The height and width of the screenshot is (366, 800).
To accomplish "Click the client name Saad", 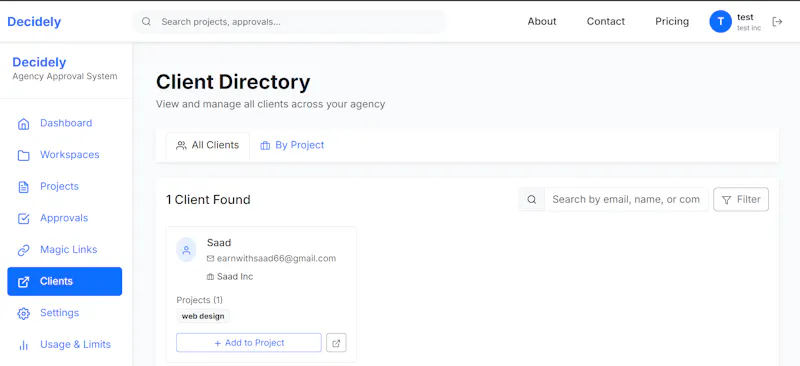I will [x=219, y=243].
